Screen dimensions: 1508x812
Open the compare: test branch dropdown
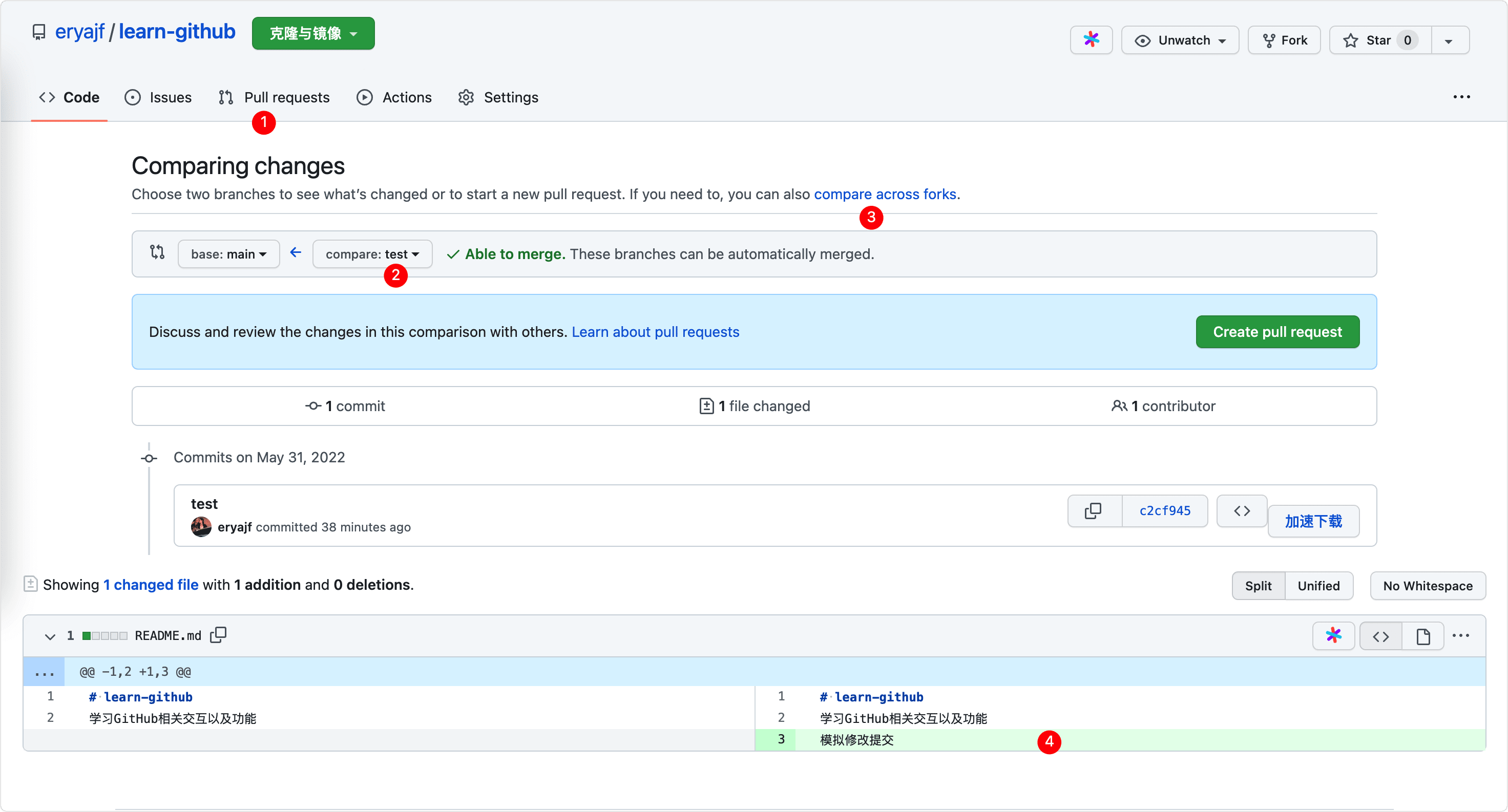pos(372,254)
